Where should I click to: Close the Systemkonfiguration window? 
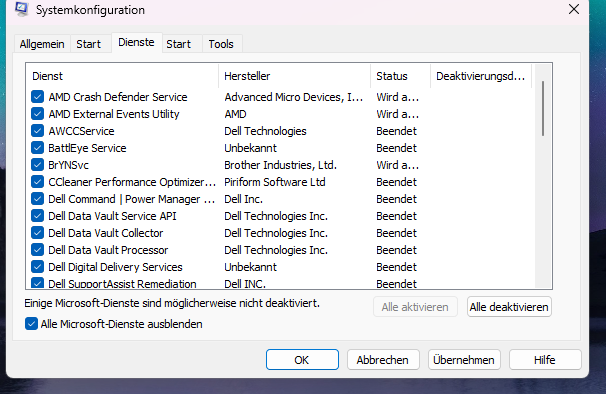coord(574,9)
